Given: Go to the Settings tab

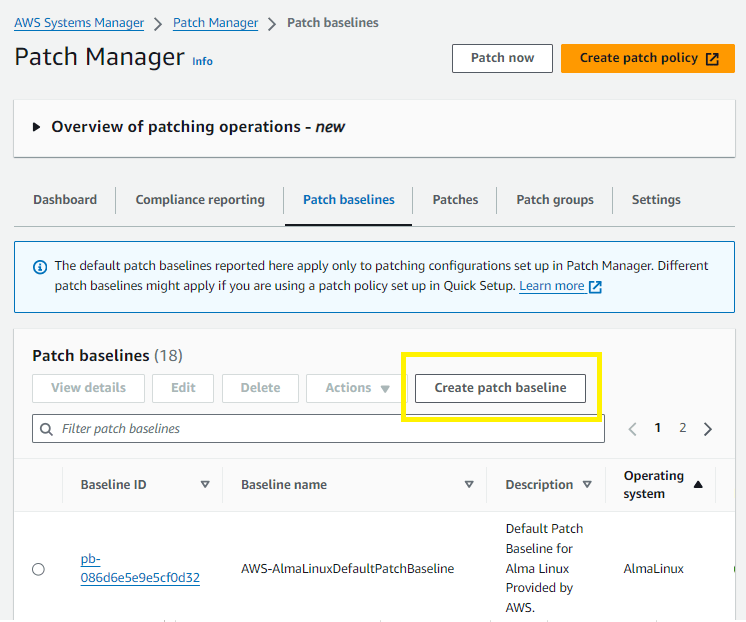Looking at the screenshot, I should (656, 200).
